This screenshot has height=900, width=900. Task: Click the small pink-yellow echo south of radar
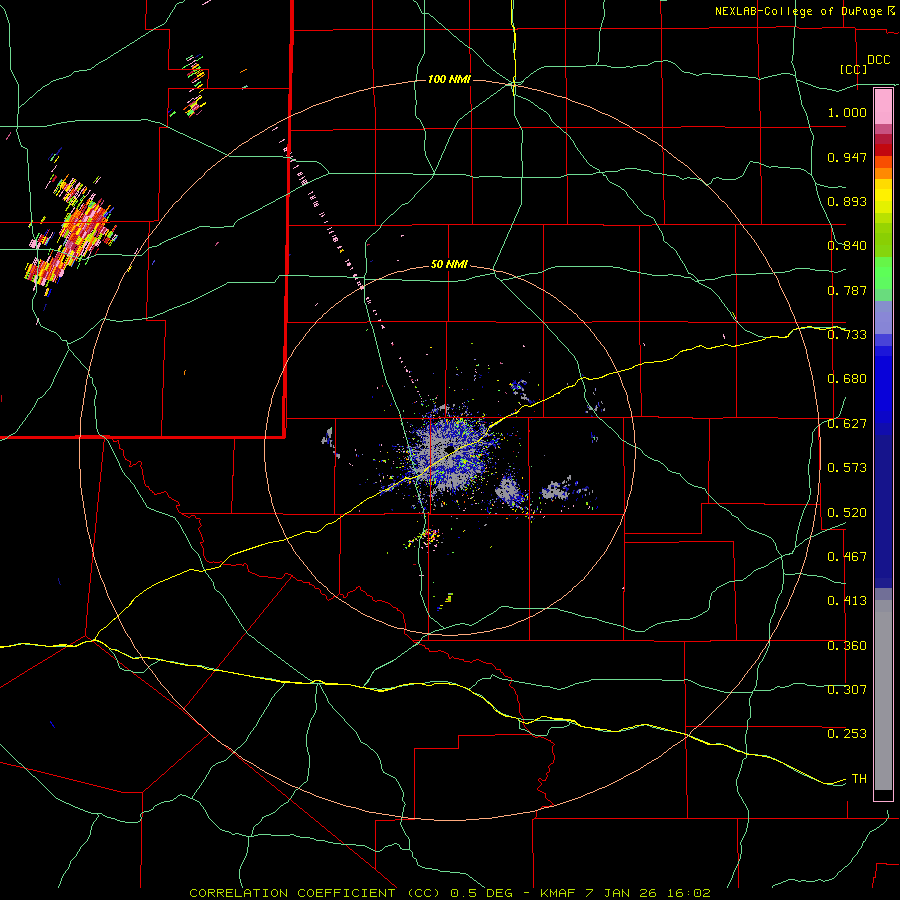pos(425,538)
